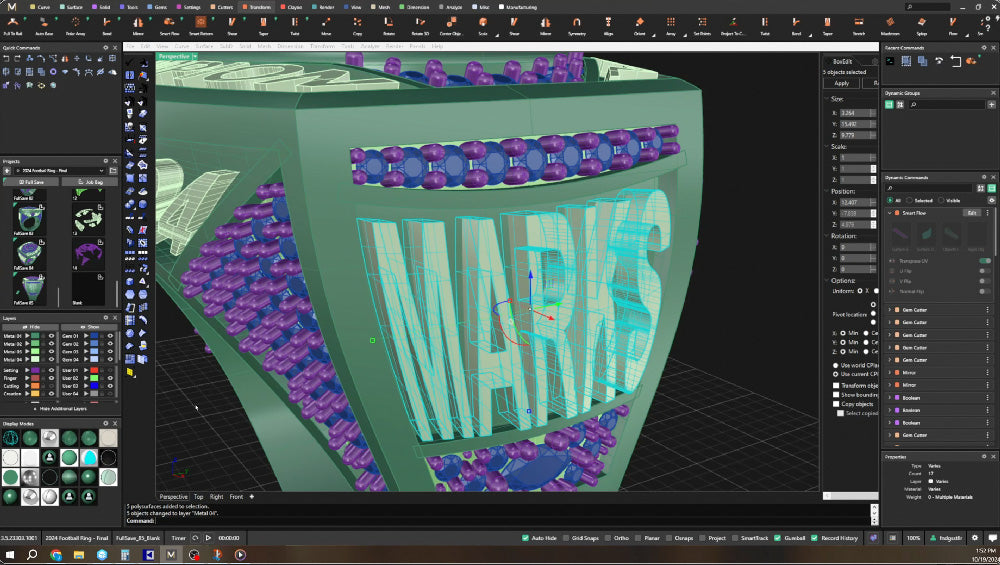This screenshot has width=1000, height=565.
Task: Open Dynamic Commands panel gear settings
Action: coord(983,177)
